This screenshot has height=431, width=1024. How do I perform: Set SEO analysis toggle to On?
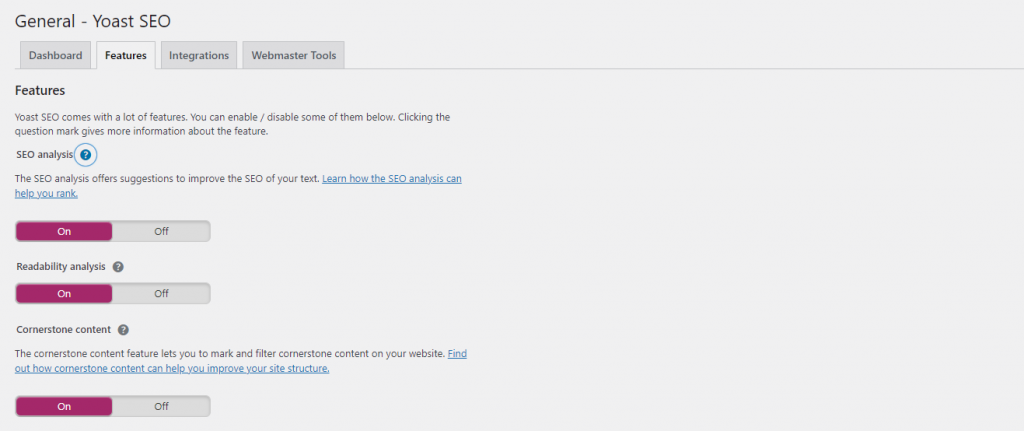tap(64, 232)
